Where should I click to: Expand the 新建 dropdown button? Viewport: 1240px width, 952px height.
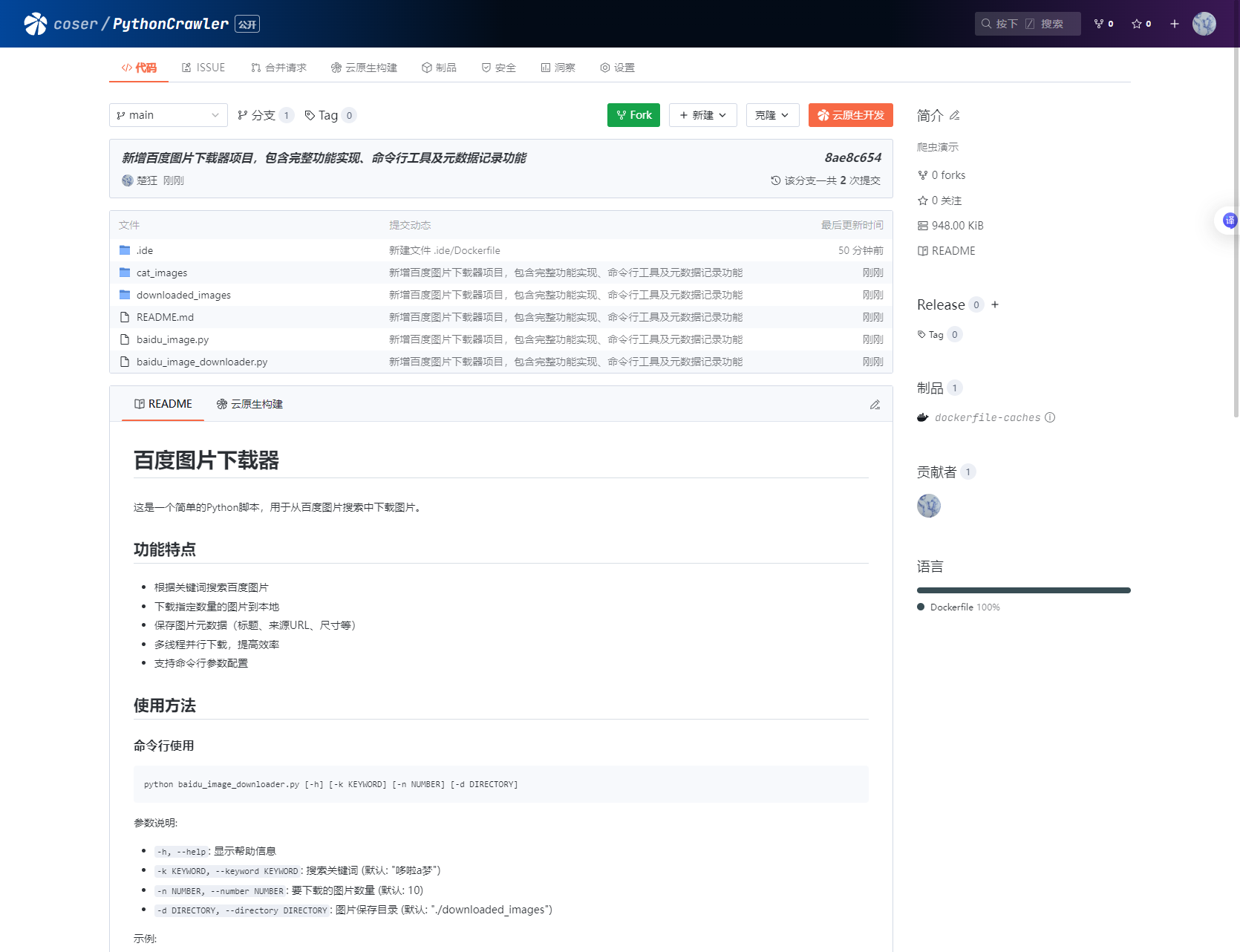pos(703,115)
